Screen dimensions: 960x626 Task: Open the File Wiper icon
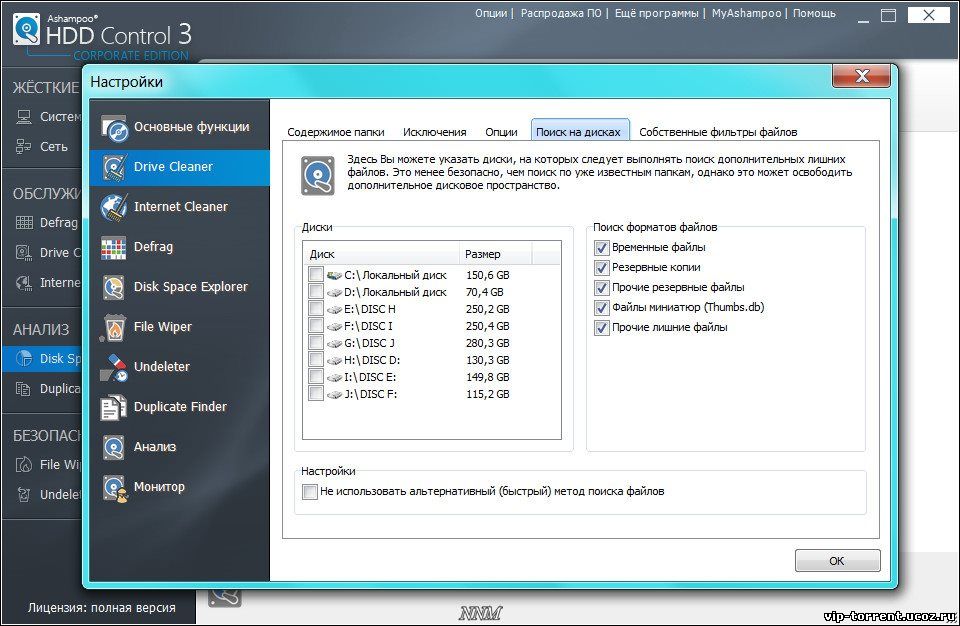coord(116,327)
